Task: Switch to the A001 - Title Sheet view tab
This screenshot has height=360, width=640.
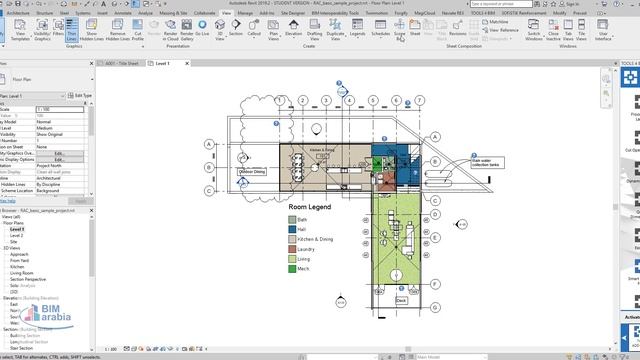Action: point(121,63)
